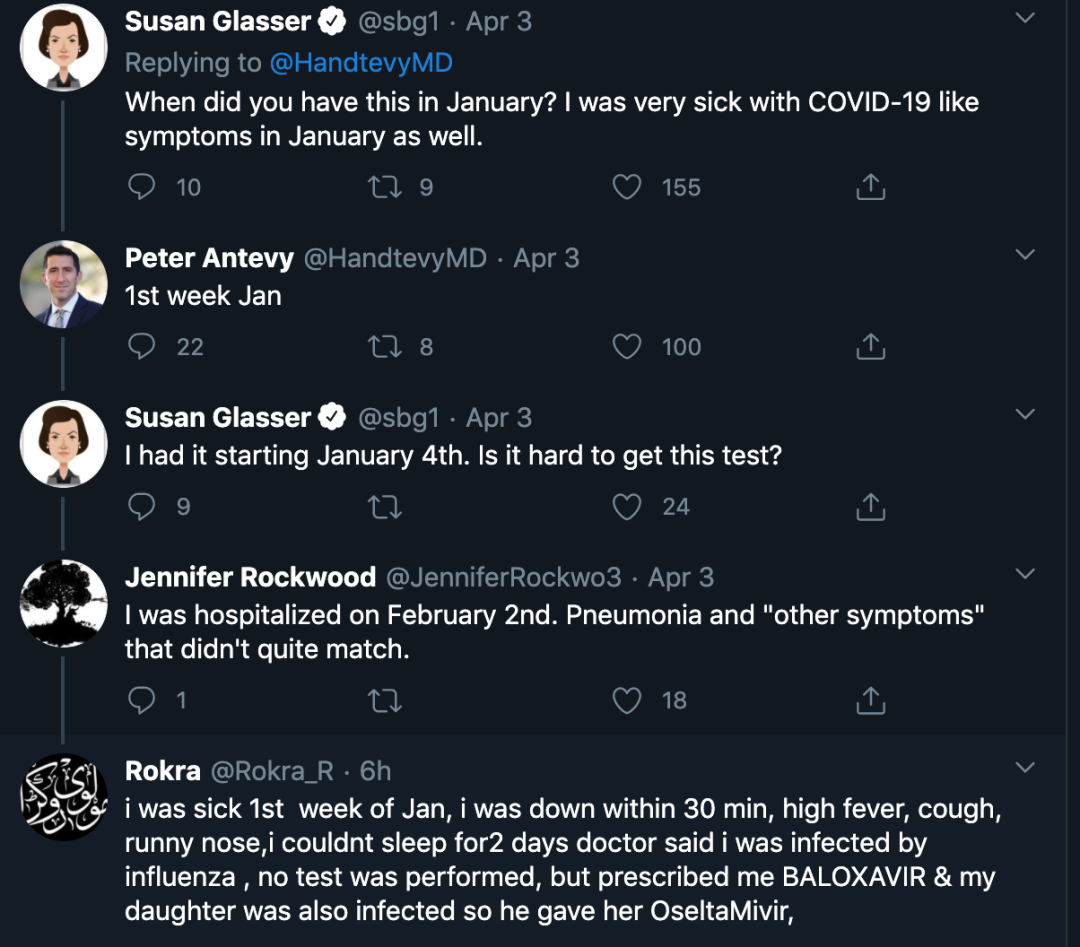Reply to Susan Glasser's first tweet
Screen dimensions: 1080x947
point(143,187)
